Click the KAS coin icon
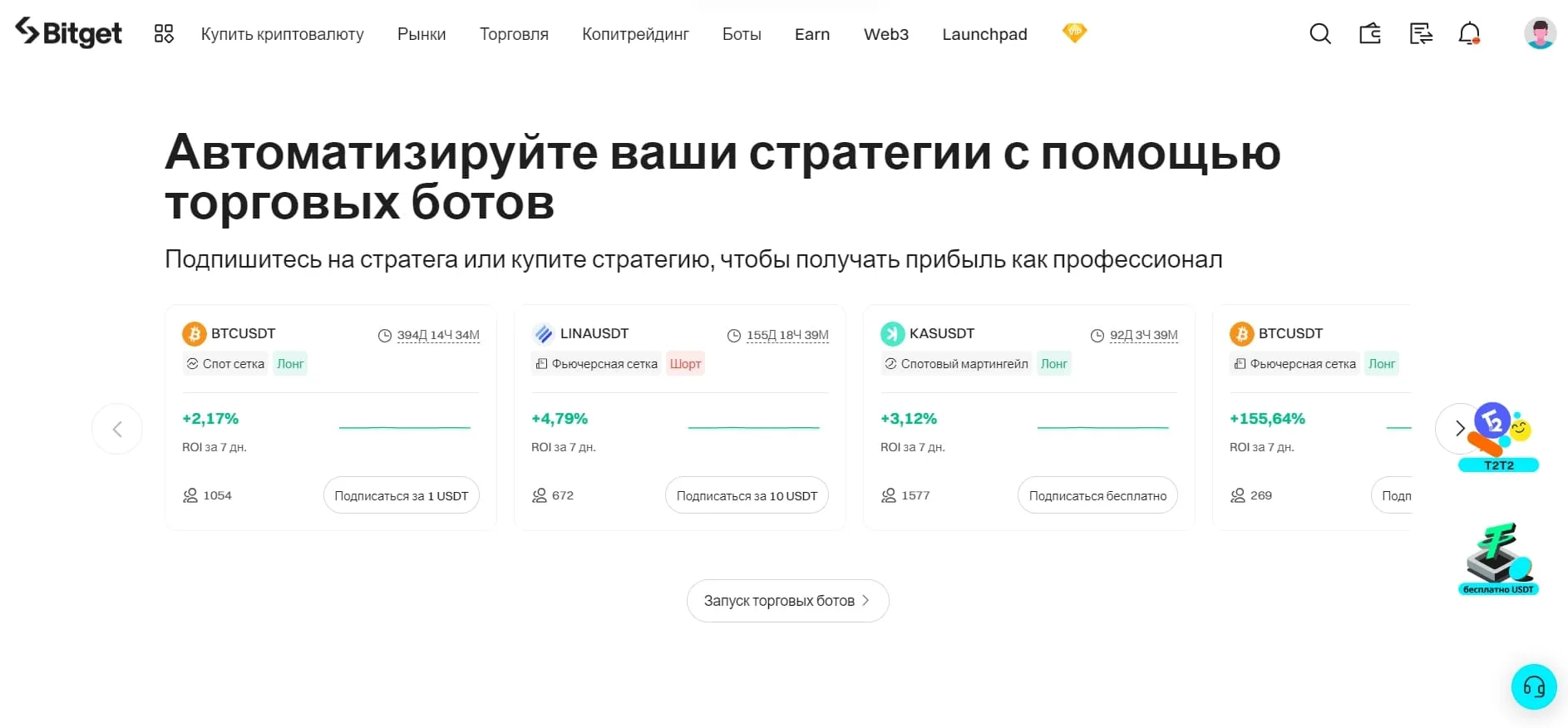The width and height of the screenshot is (1568, 728). pos(892,334)
